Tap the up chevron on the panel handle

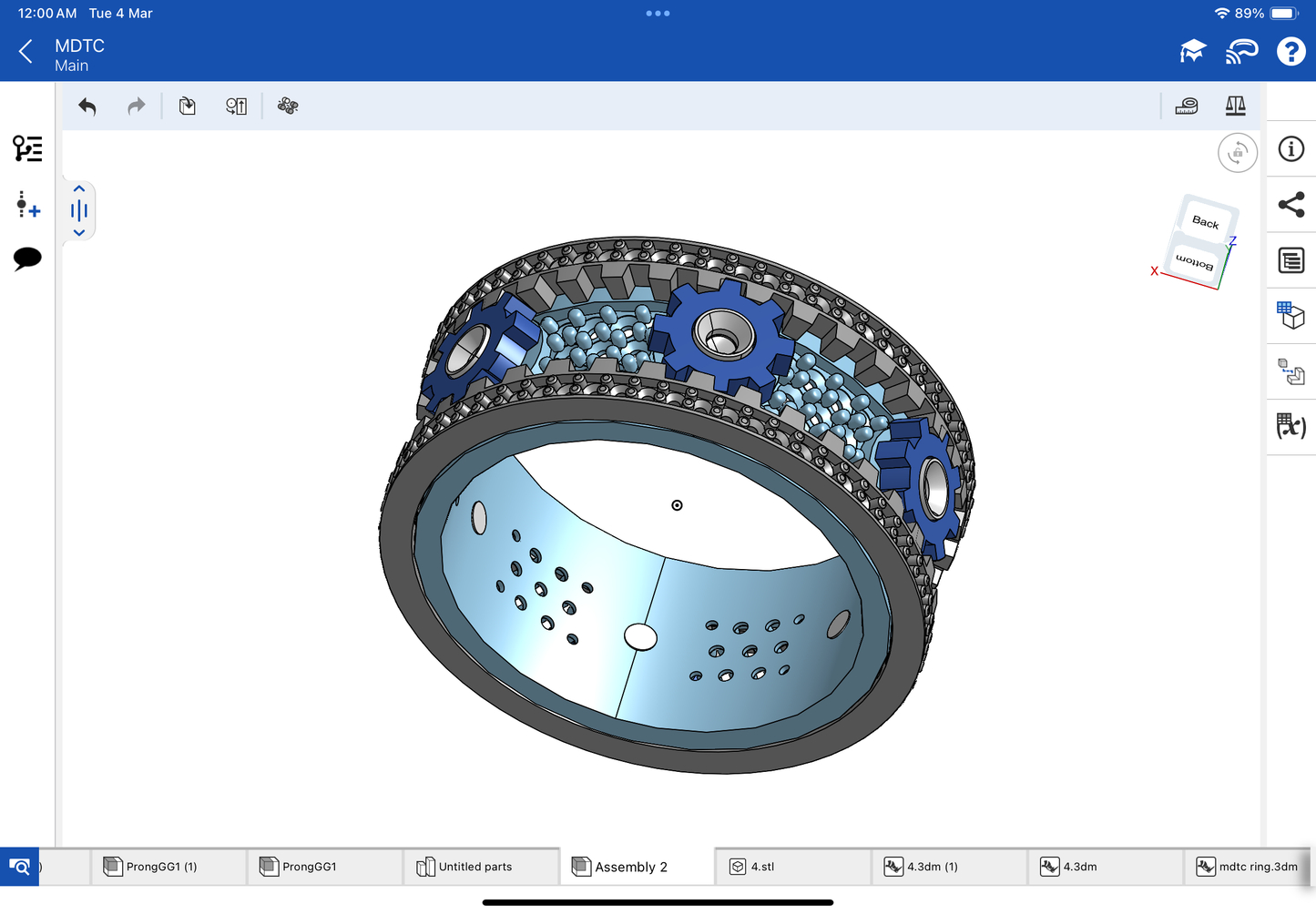(x=79, y=189)
